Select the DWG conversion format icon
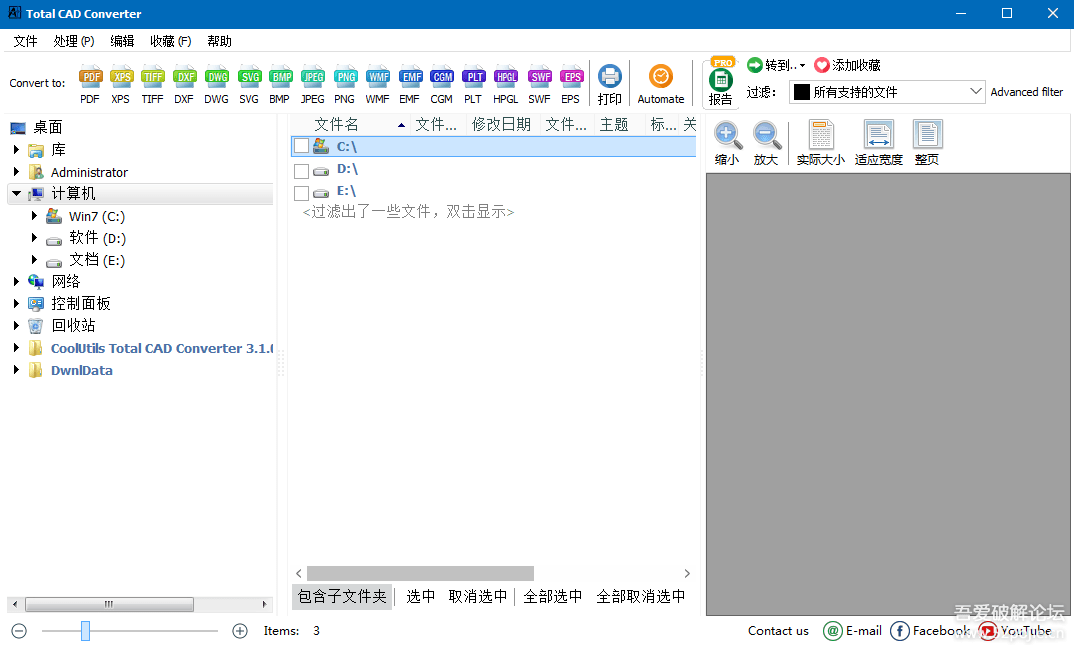The width and height of the screenshot is (1074, 650). point(216,78)
